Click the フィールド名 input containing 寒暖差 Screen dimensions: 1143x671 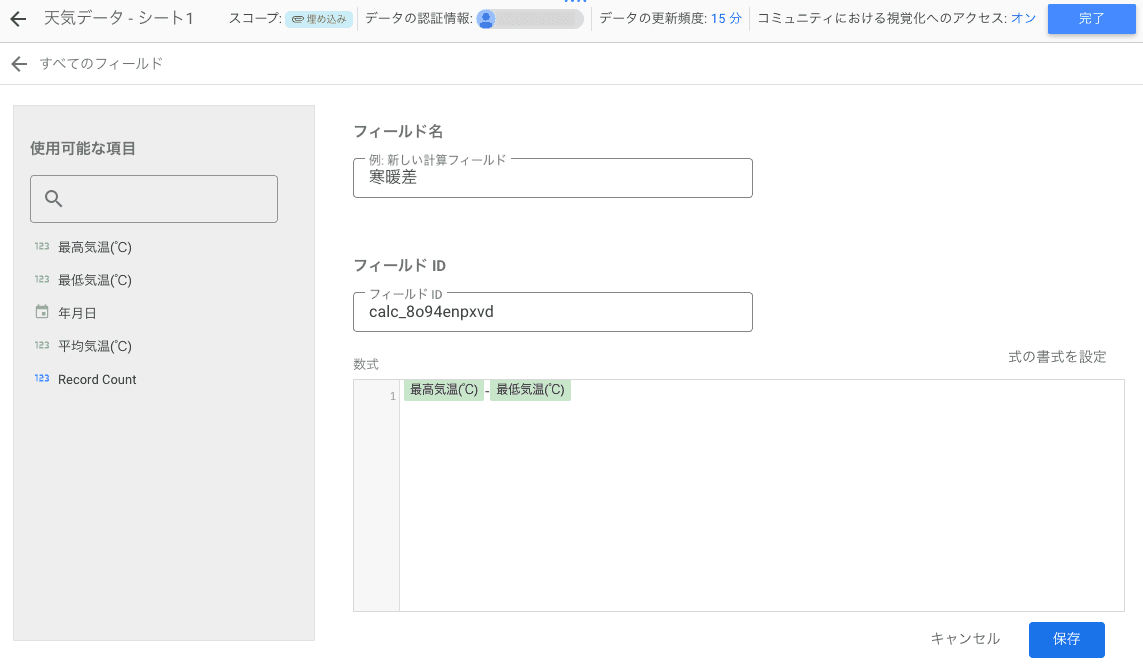click(x=552, y=178)
